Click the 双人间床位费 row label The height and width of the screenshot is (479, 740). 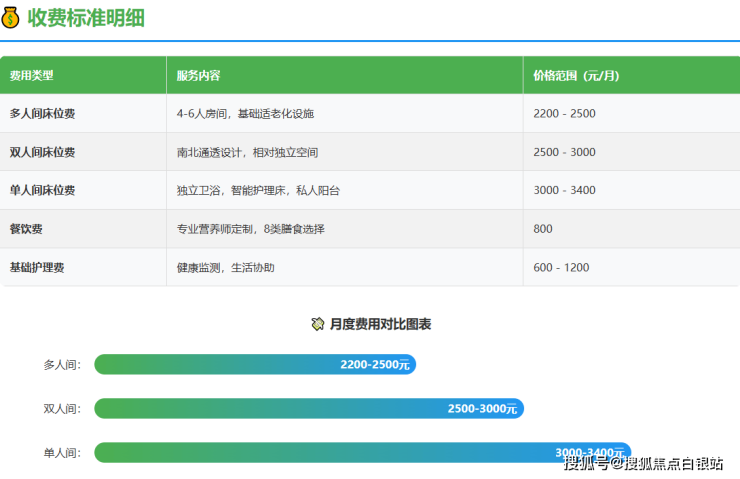coord(42,152)
